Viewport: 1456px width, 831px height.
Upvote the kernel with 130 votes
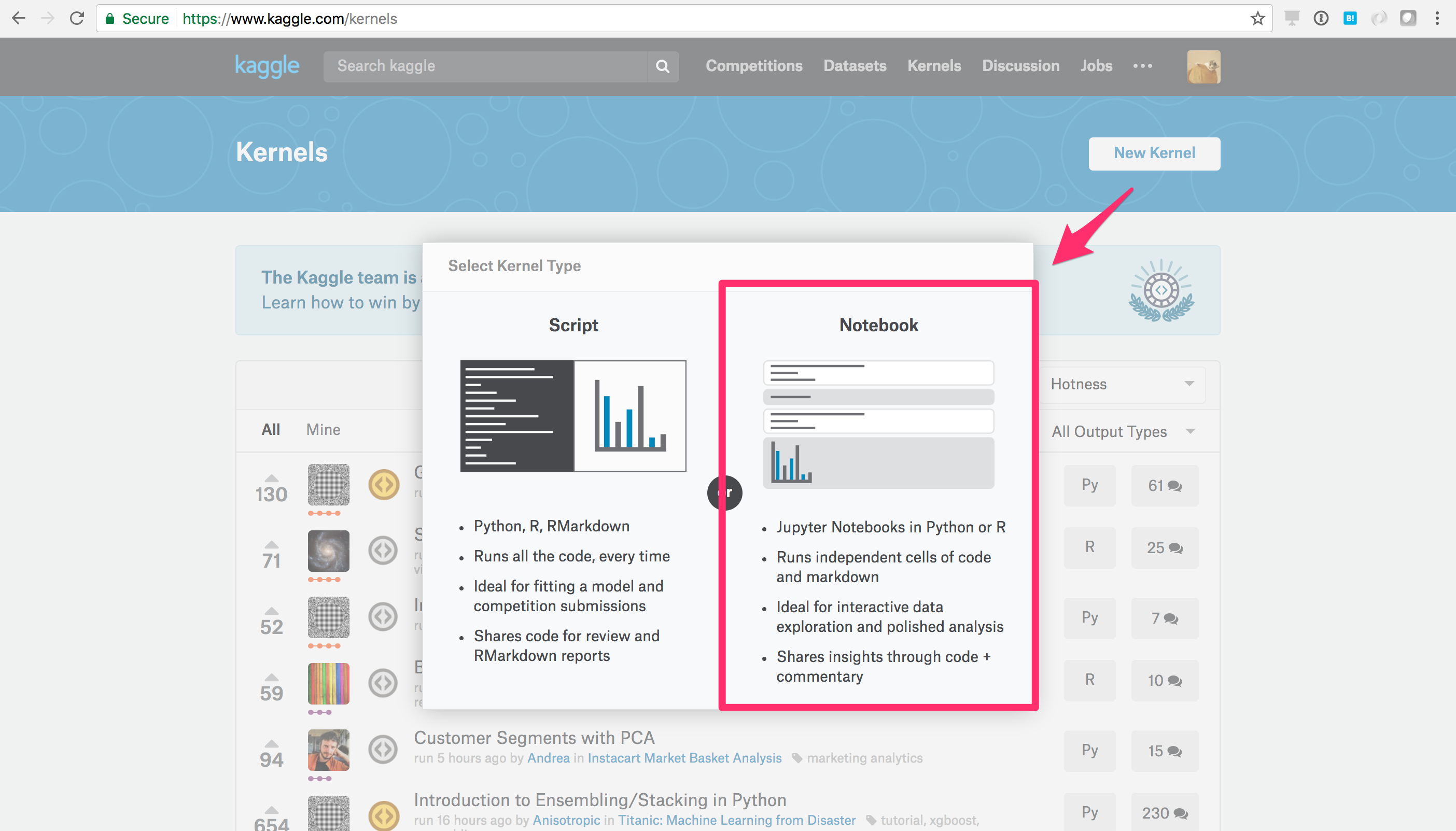click(271, 478)
